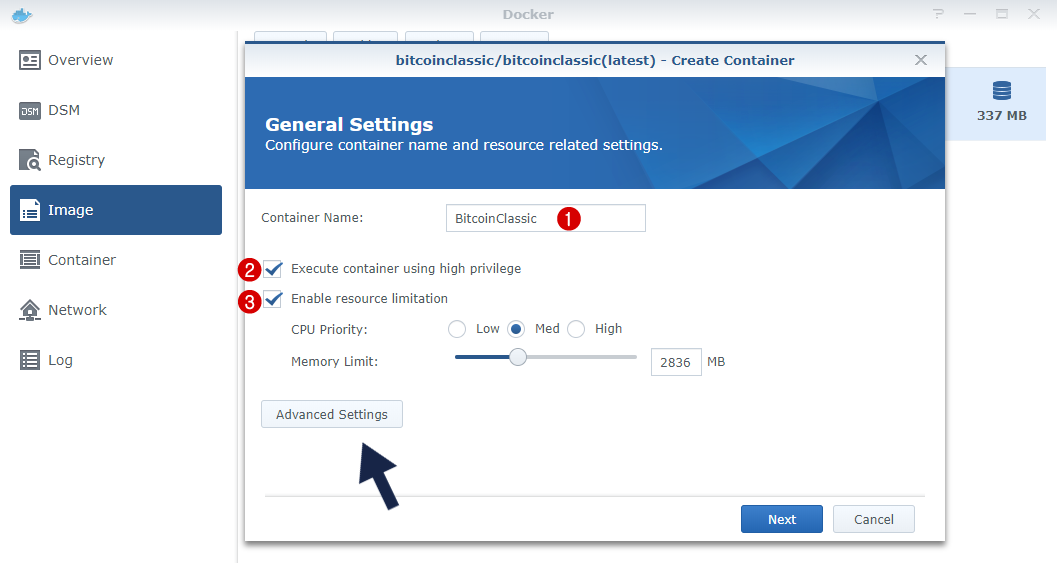Select High CPU priority

click(576, 329)
